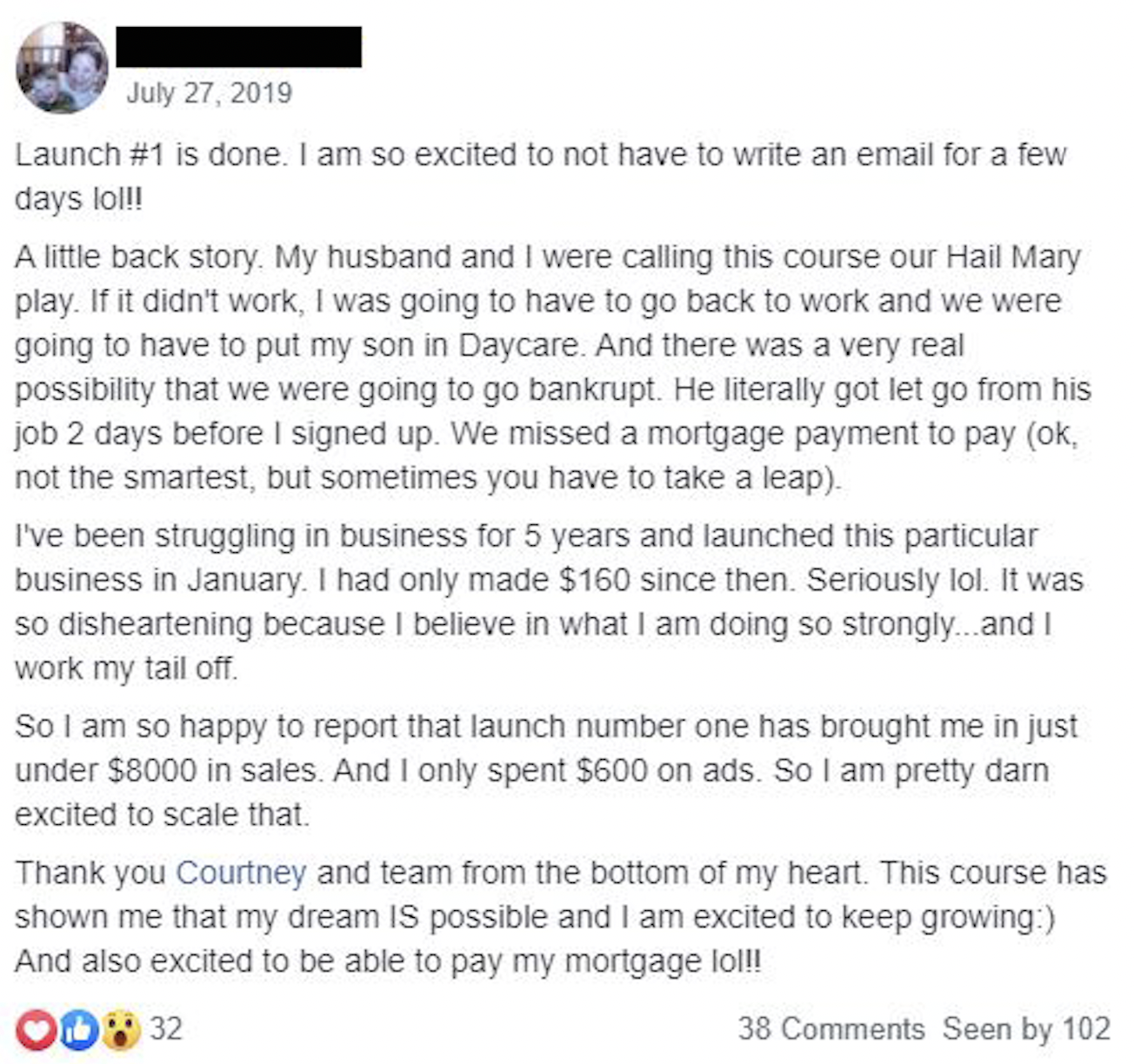1134x1064 pixels.
Task: Open the poster's profile picture
Action: point(62,68)
